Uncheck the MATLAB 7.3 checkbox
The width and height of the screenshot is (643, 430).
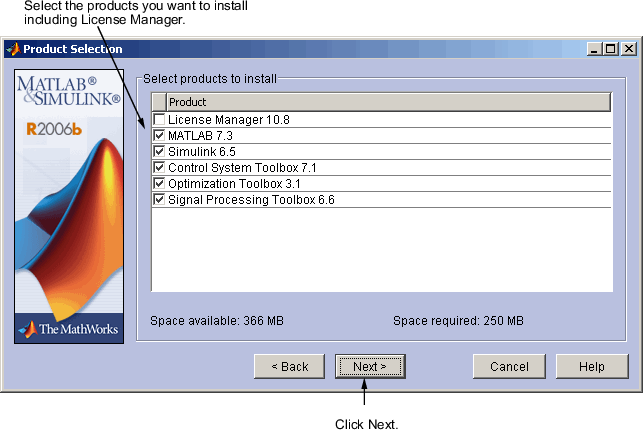click(159, 135)
